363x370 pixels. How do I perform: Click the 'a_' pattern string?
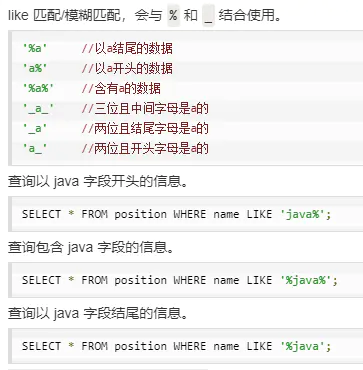point(35,148)
